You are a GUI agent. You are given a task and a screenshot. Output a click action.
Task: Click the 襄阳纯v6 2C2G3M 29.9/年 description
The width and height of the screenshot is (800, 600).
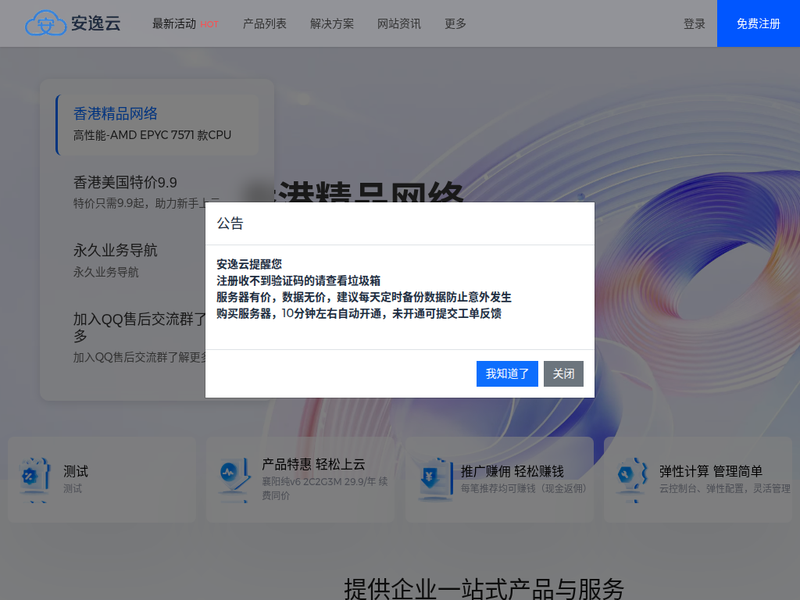click(x=324, y=488)
